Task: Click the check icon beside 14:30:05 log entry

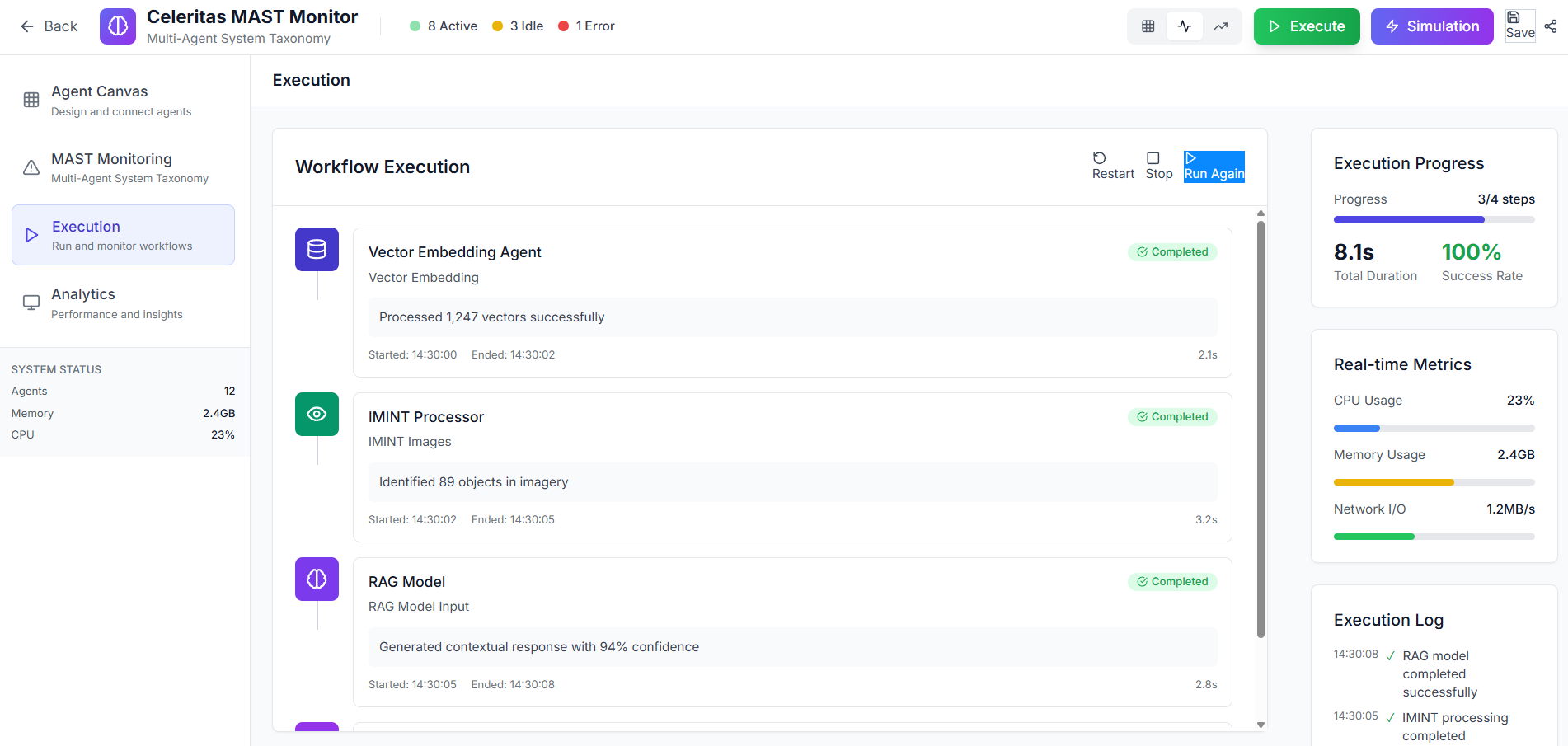Action: tap(1391, 718)
